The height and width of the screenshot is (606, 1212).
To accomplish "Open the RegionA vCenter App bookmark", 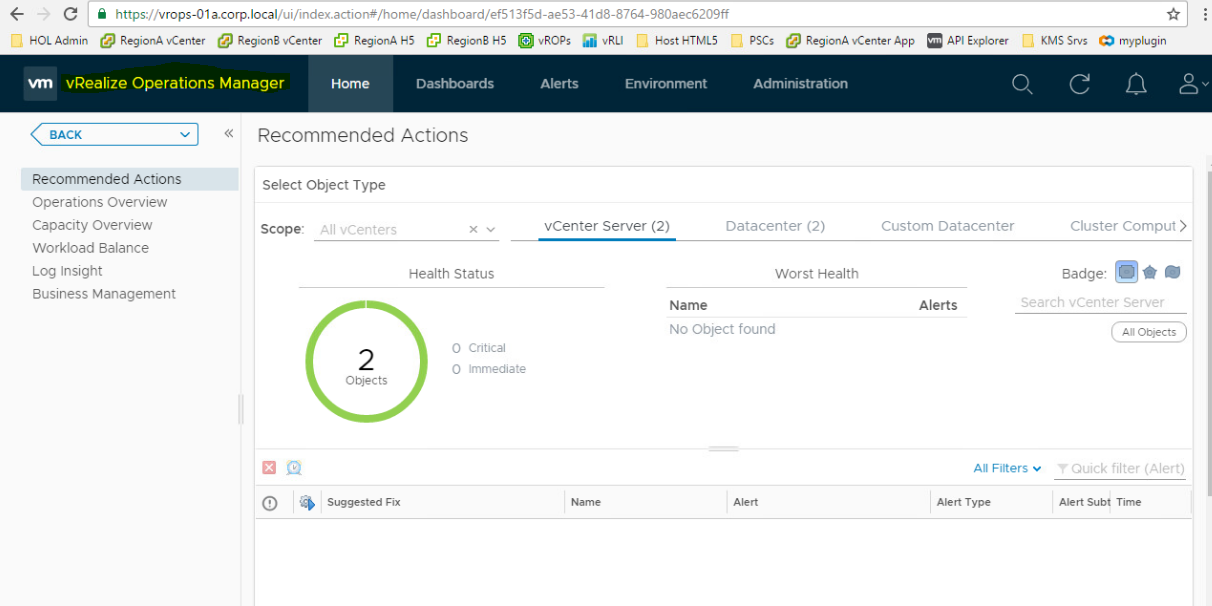I will (851, 41).
